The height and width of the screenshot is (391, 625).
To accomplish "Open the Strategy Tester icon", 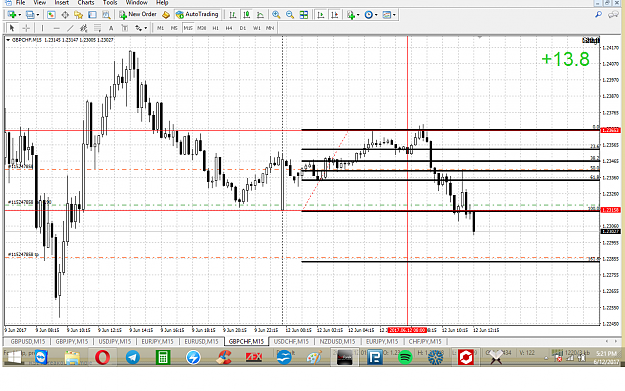I will (106, 15).
